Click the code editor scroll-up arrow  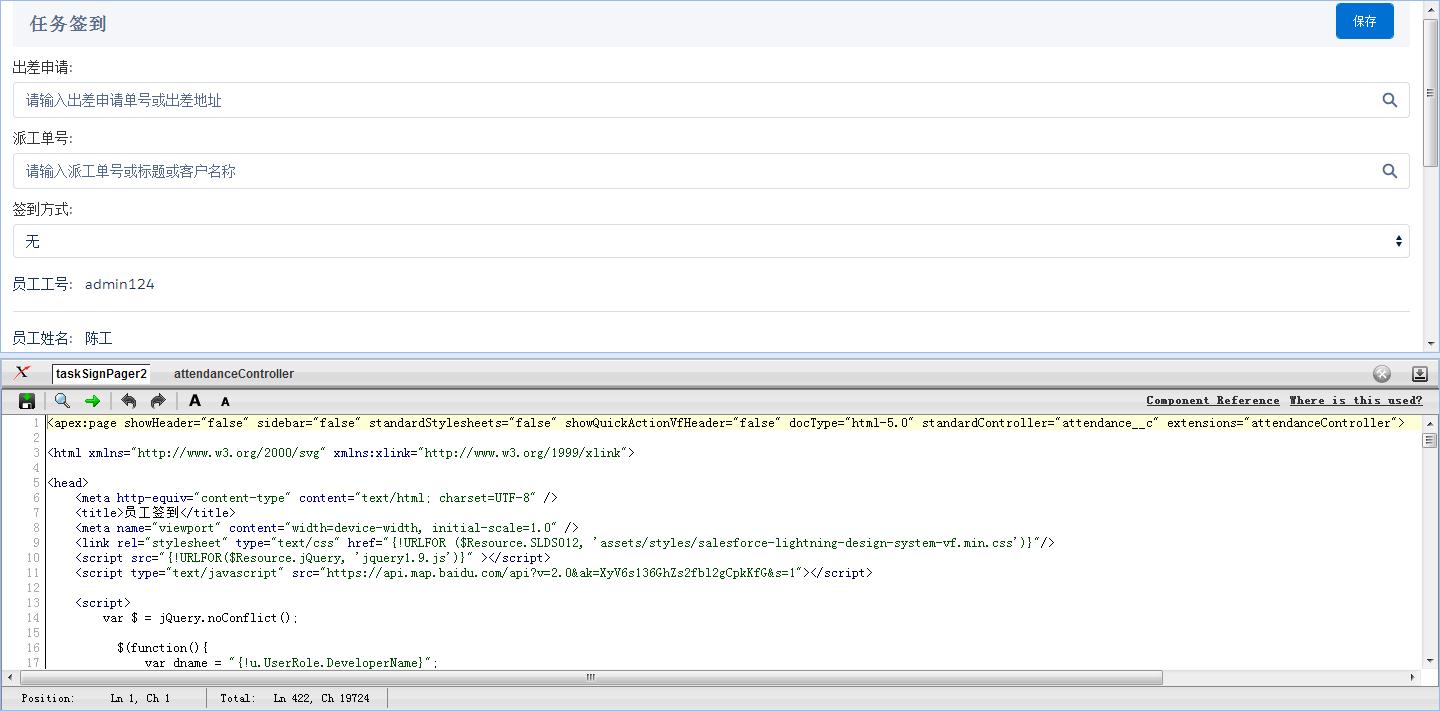pyautogui.click(x=1430, y=422)
